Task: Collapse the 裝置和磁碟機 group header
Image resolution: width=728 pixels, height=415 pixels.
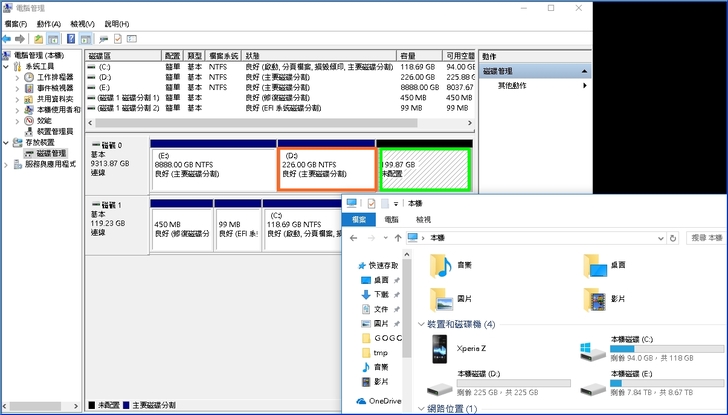Action: (421, 325)
